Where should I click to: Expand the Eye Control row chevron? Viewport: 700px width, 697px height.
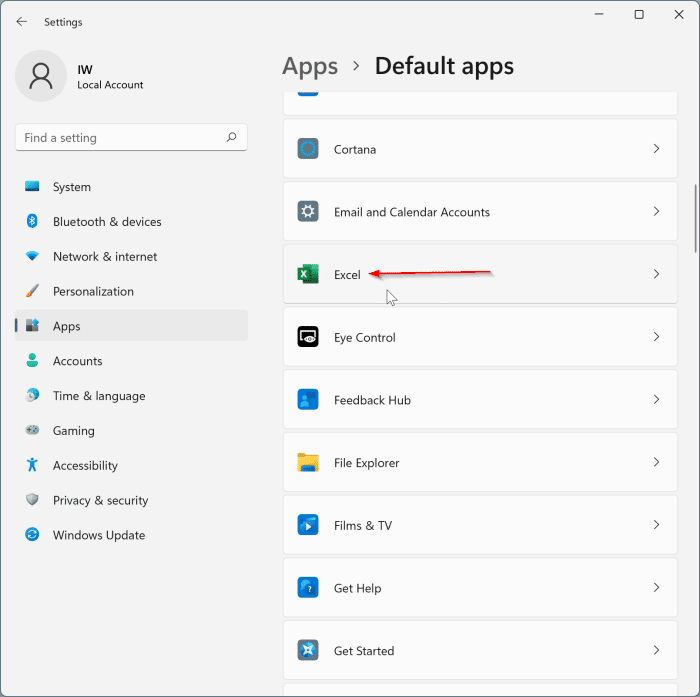point(656,337)
